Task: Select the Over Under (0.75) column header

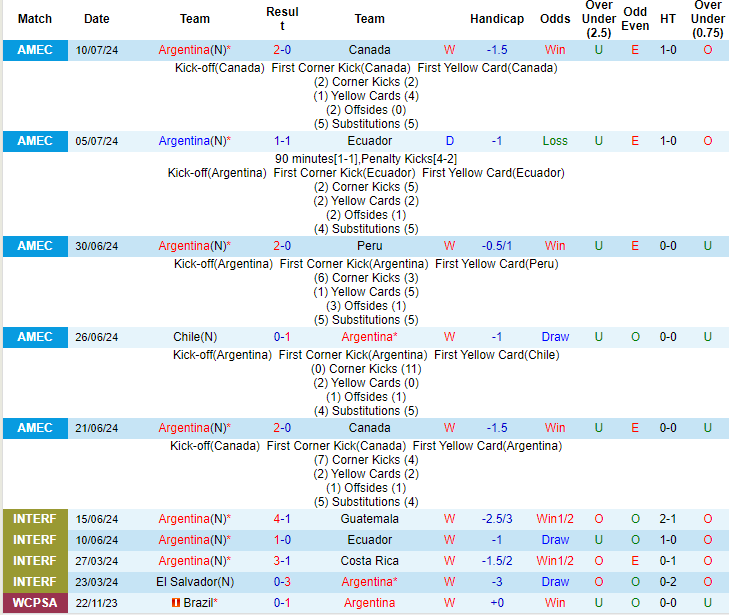Action: 708,19
